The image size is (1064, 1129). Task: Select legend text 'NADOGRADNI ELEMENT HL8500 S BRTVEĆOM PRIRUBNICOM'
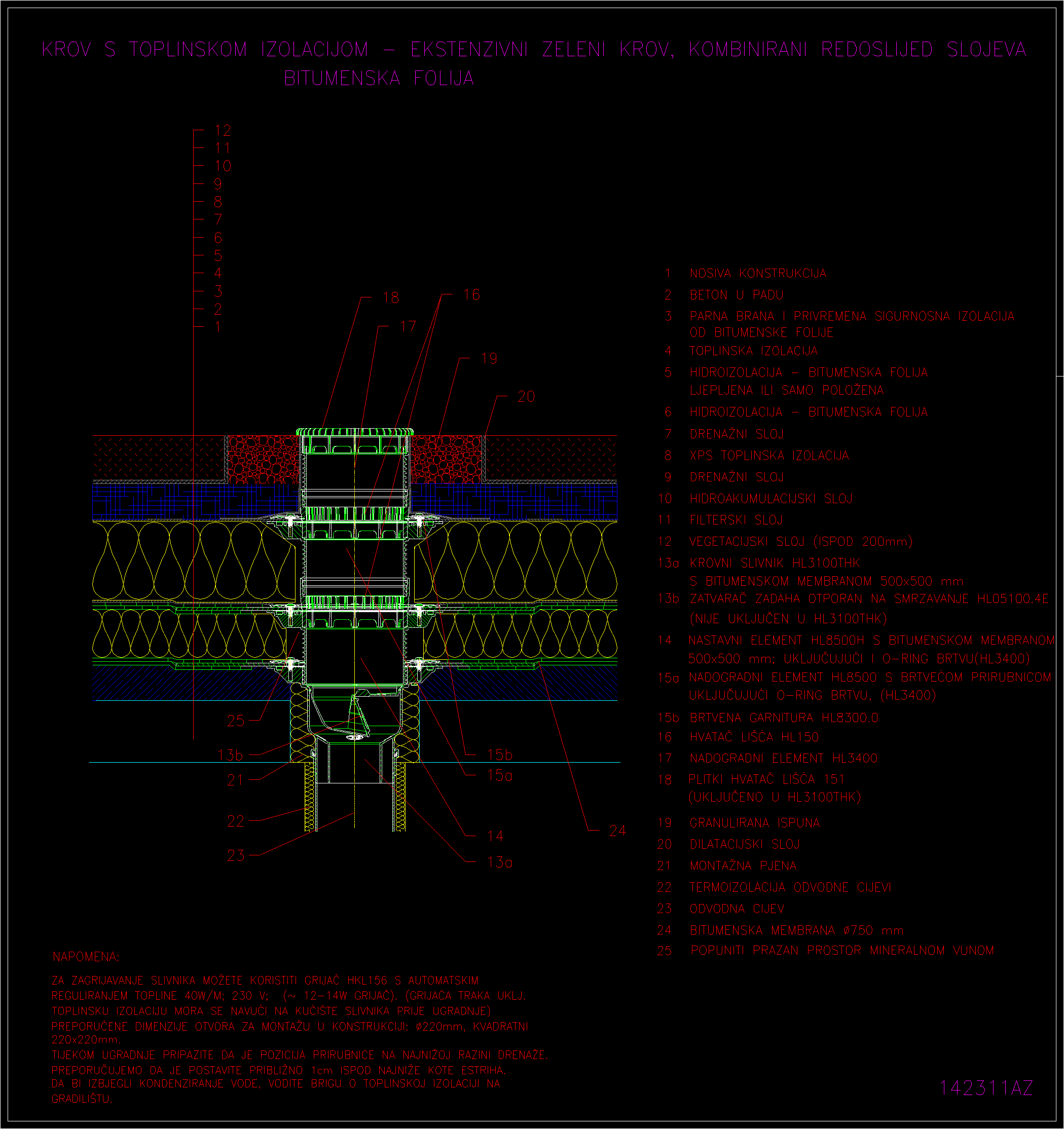pyautogui.click(x=870, y=678)
